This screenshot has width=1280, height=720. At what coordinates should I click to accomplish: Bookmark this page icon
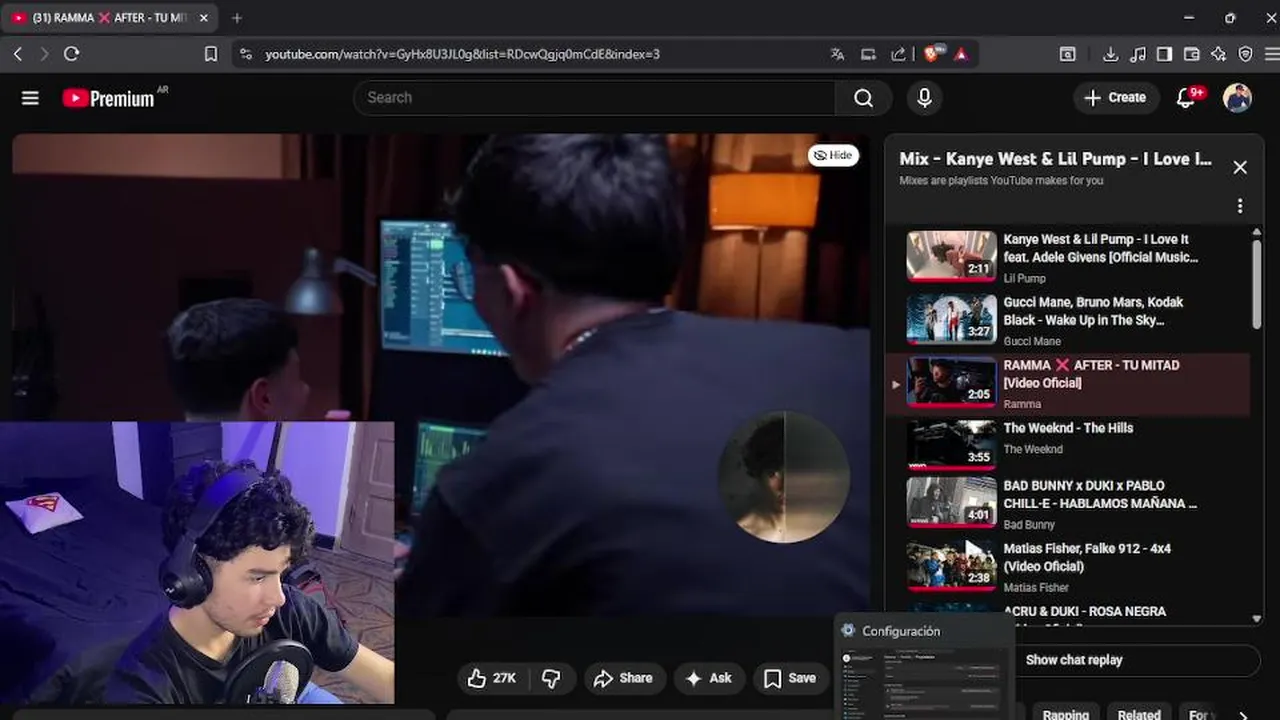pyautogui.click(x=211, y=54)
